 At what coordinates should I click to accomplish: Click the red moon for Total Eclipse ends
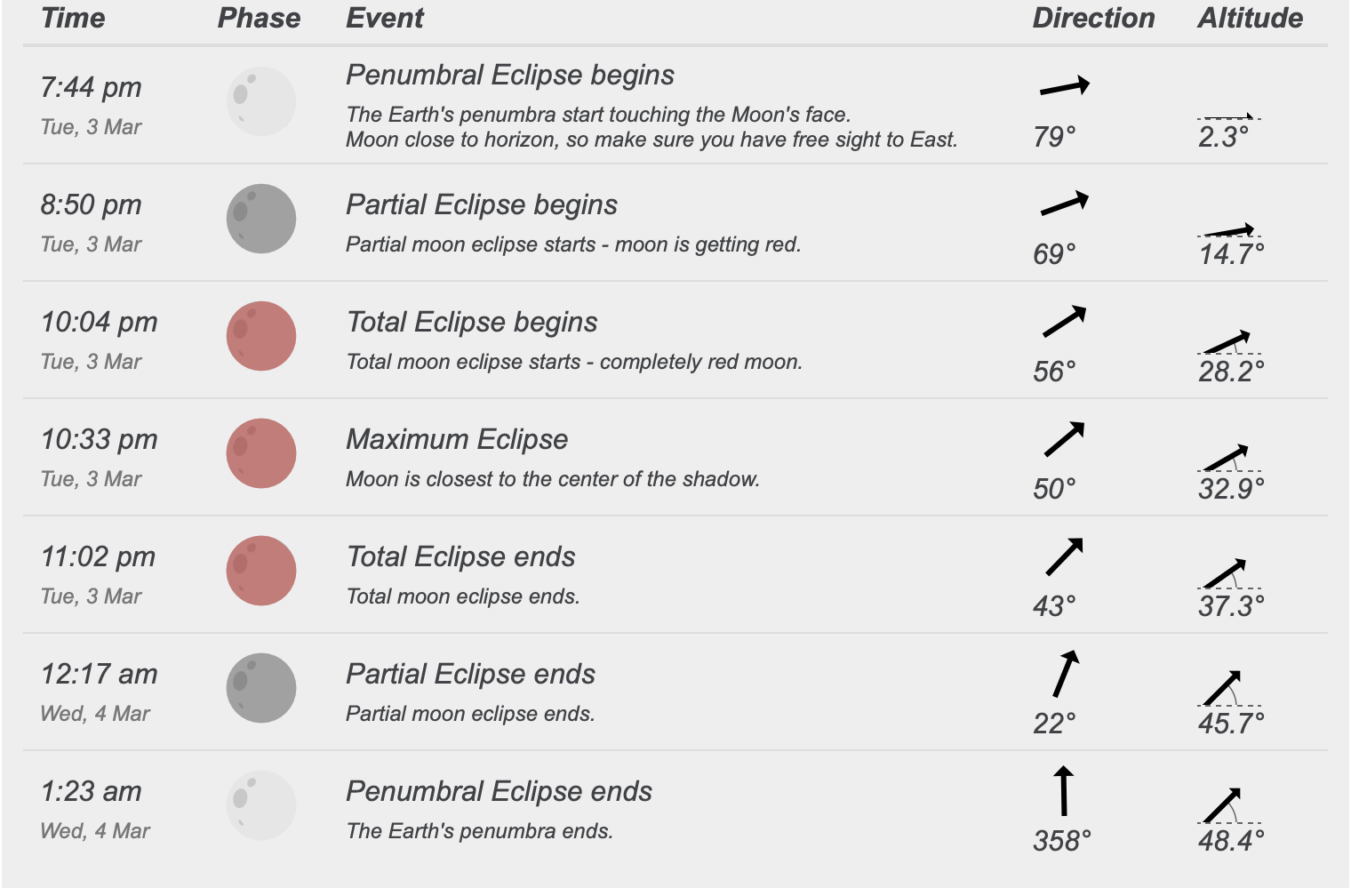tap(260, 571)
